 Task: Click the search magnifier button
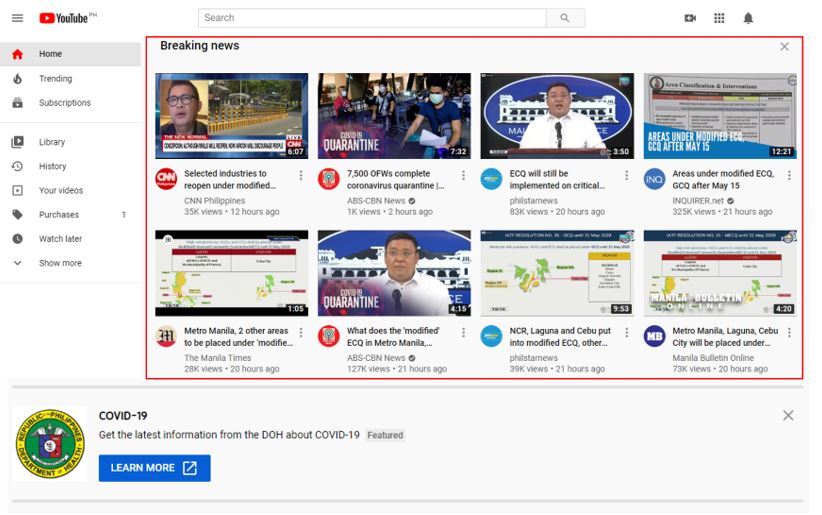pos(565,18)
